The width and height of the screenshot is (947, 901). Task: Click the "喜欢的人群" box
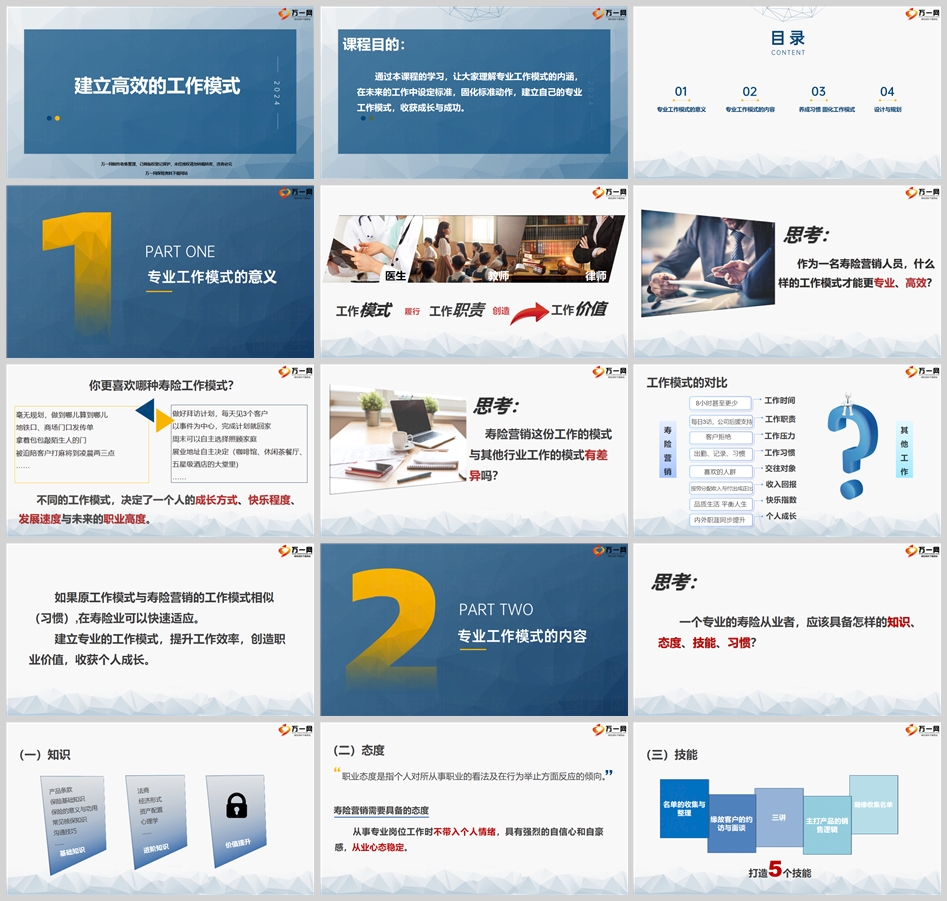click(721, 472)
